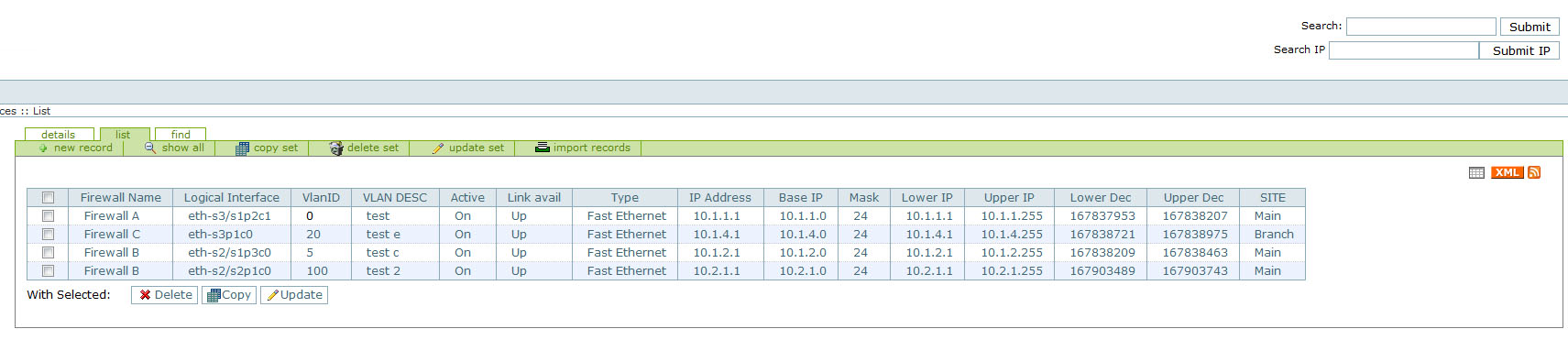Sort by VLAN DESC column header
The width and height of the screenshot is (1568, 340).
tap(395, 198)
